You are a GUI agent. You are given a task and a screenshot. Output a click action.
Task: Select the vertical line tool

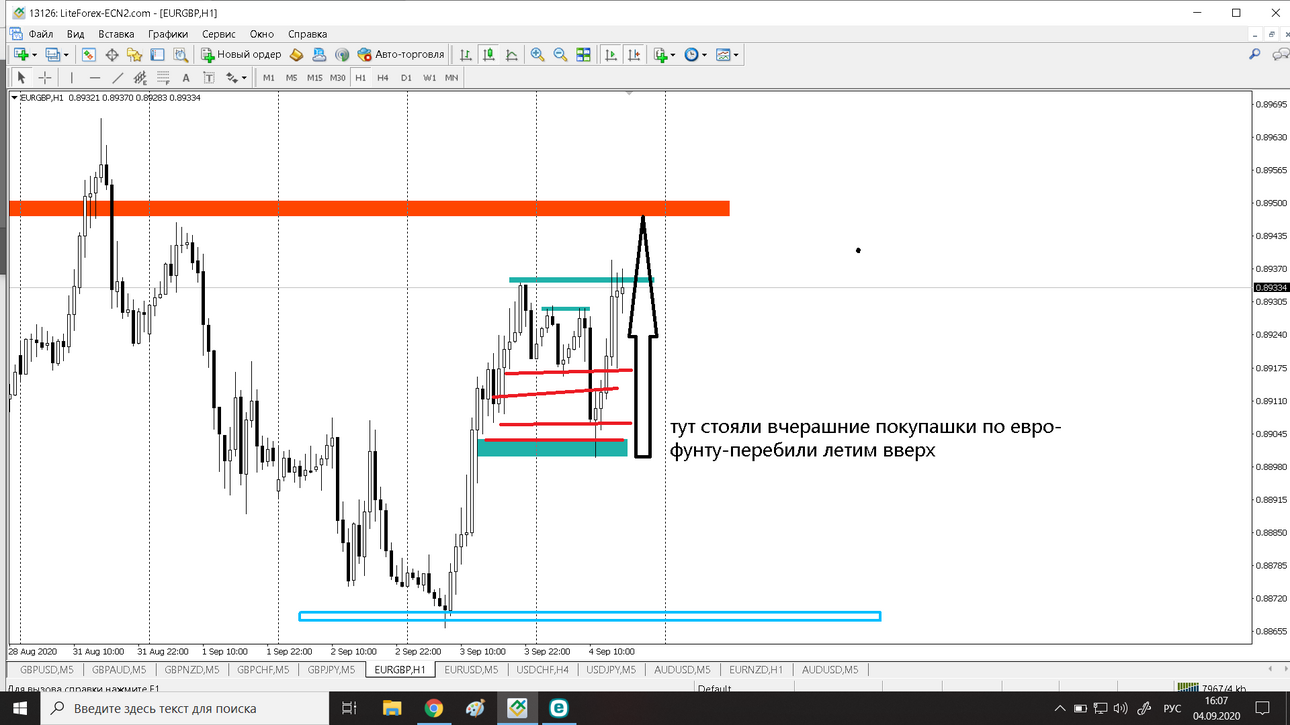coord(72,77)
